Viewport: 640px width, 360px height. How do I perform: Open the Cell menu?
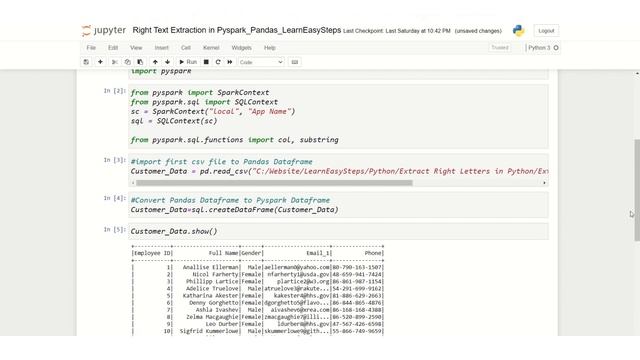click(186, 48)
